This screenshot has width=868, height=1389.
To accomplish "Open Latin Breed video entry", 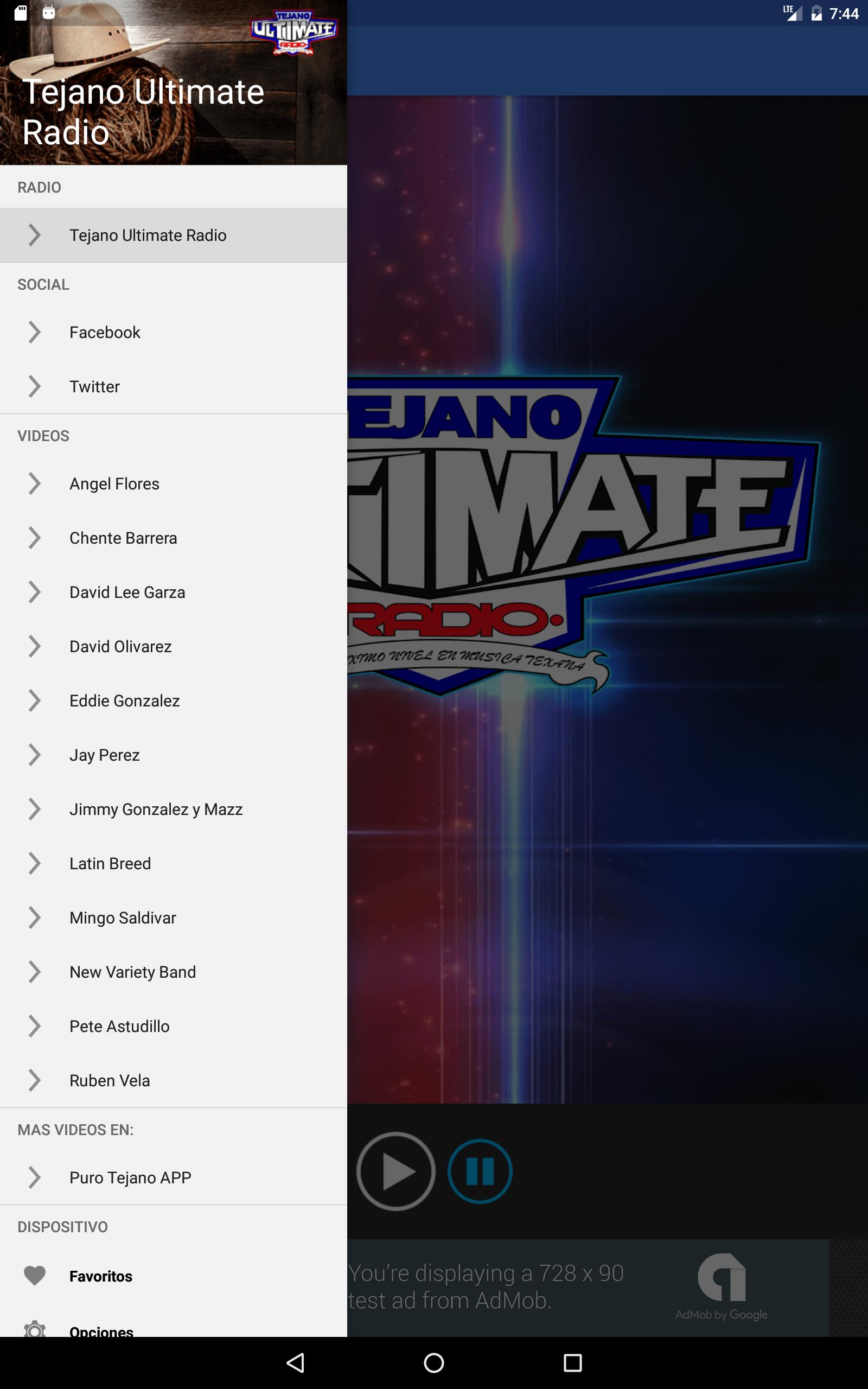I will (174, 863).
